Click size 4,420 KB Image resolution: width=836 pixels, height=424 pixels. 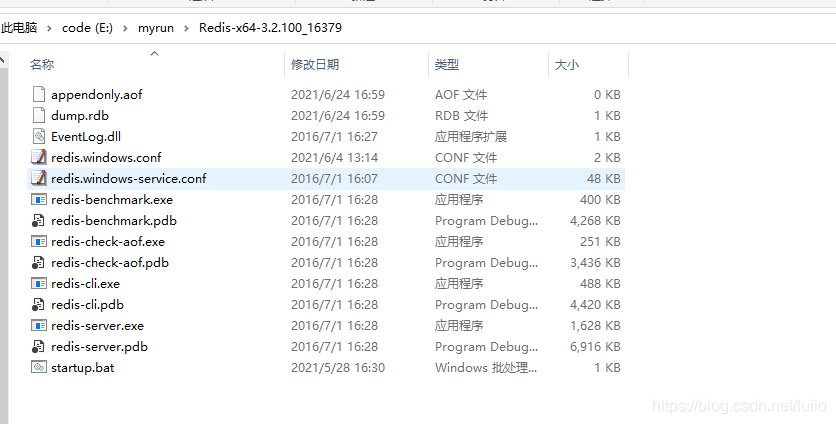[x=596, y=305]
